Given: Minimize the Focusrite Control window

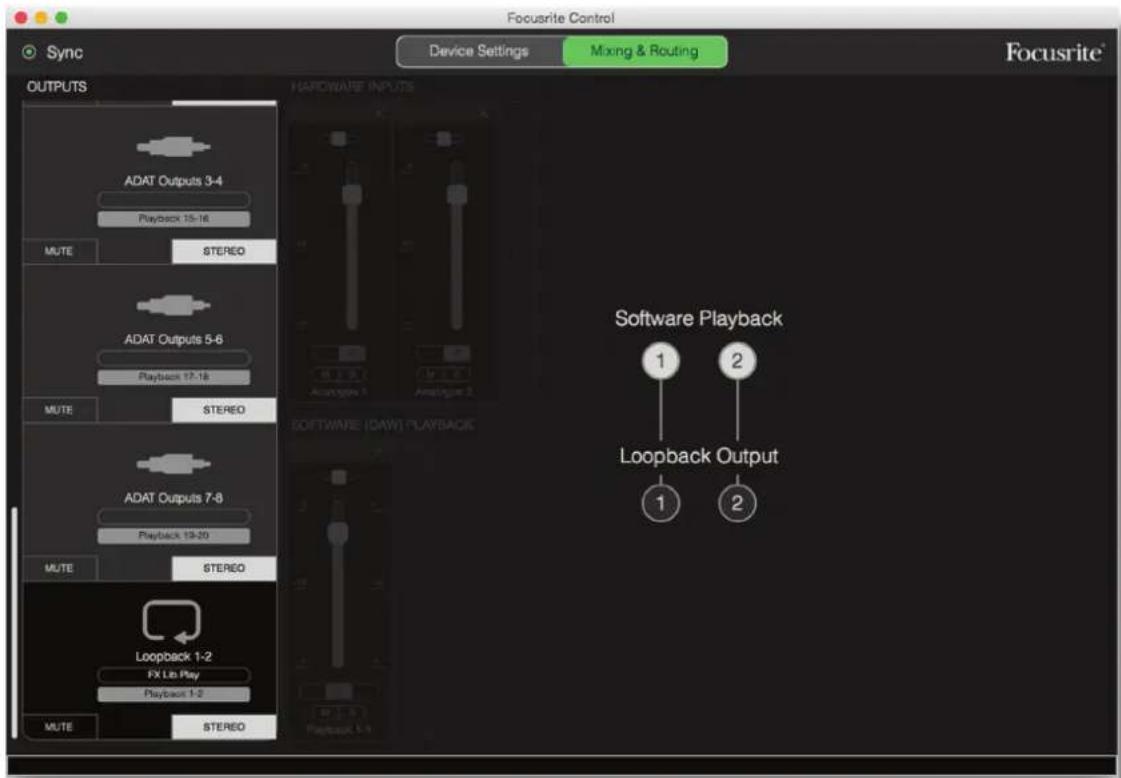Looking at the screenshot, I should [x=41, y=17].
